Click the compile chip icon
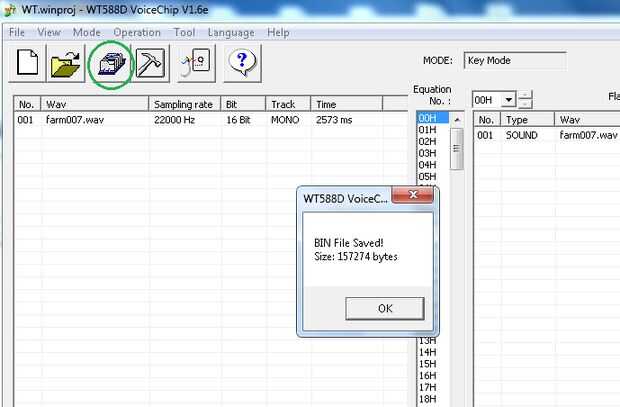Image resolution: width=620 pixels, height=407 pixels. point(112,64)
